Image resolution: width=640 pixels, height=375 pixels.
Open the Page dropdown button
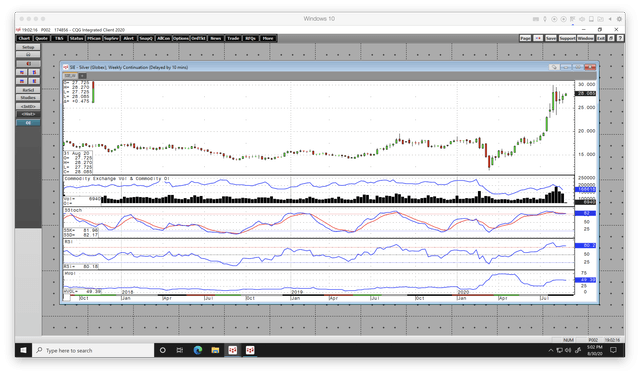click(x=525, y=38)
